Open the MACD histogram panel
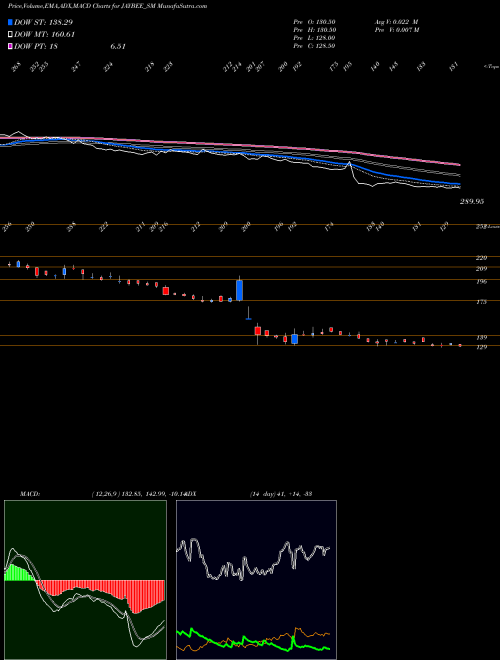This screenshot has width=500, height=660. 85,580
